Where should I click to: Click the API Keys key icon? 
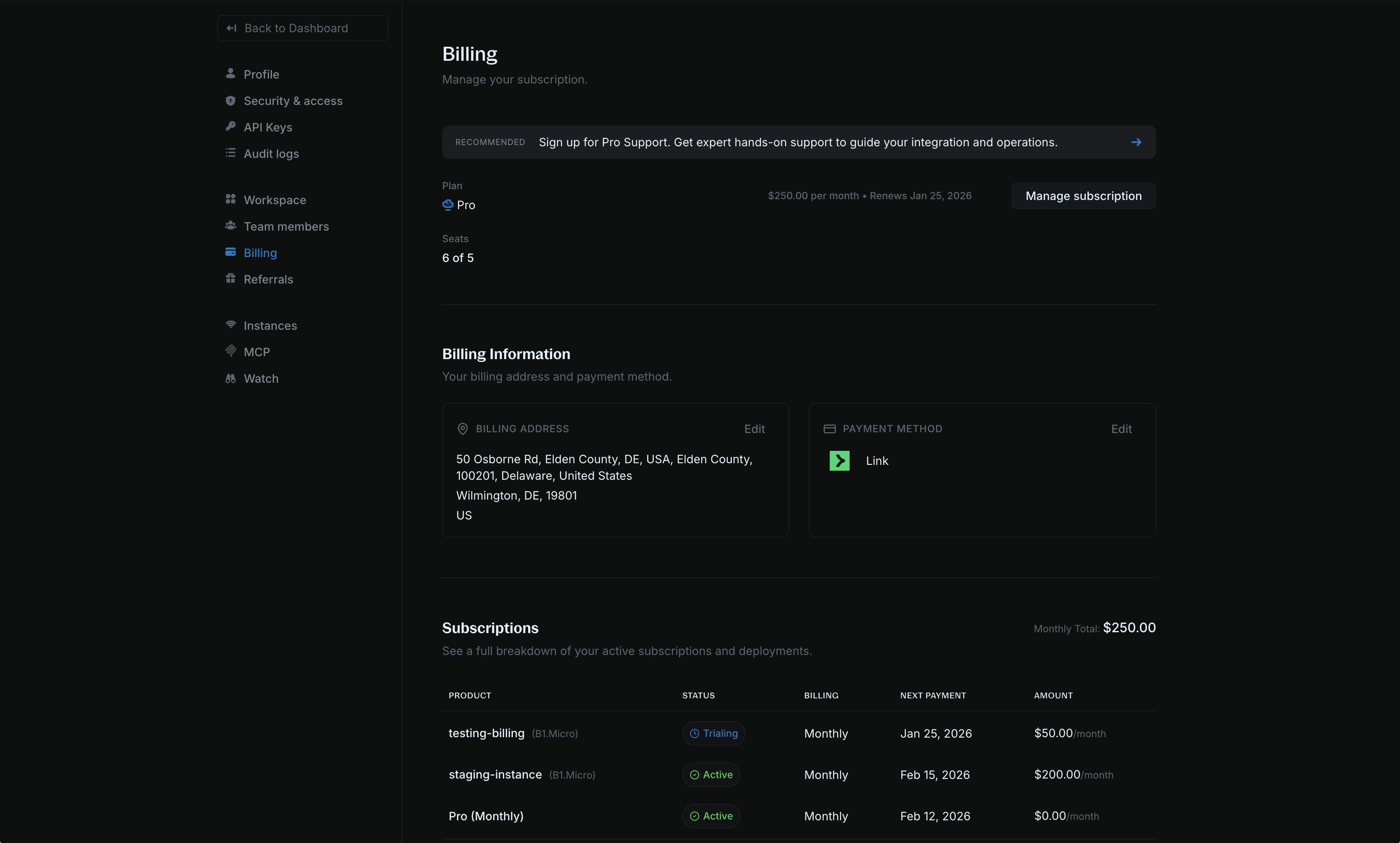[x=231, y=127]
